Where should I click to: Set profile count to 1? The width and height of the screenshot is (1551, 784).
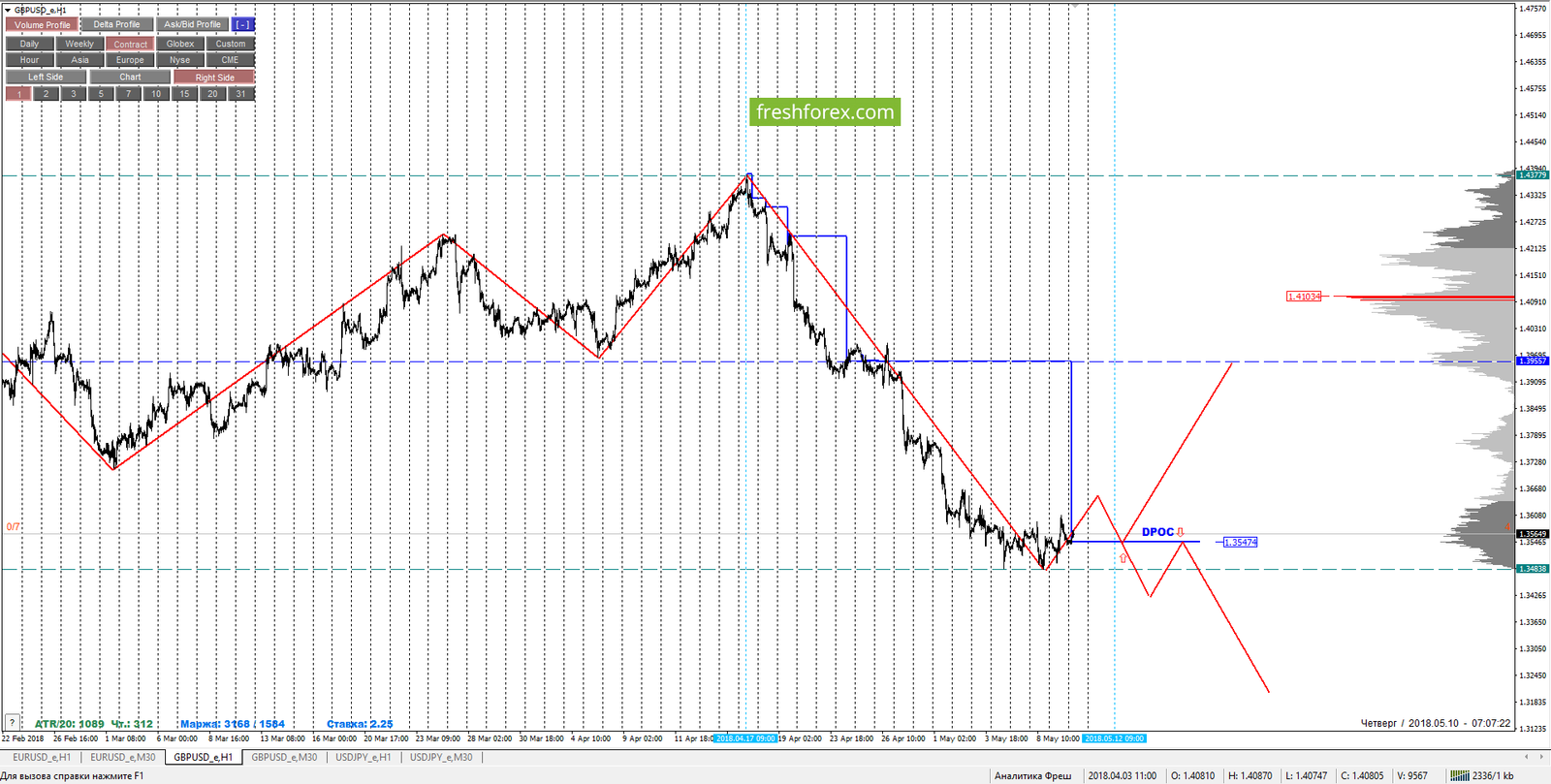tap(18, 94)
